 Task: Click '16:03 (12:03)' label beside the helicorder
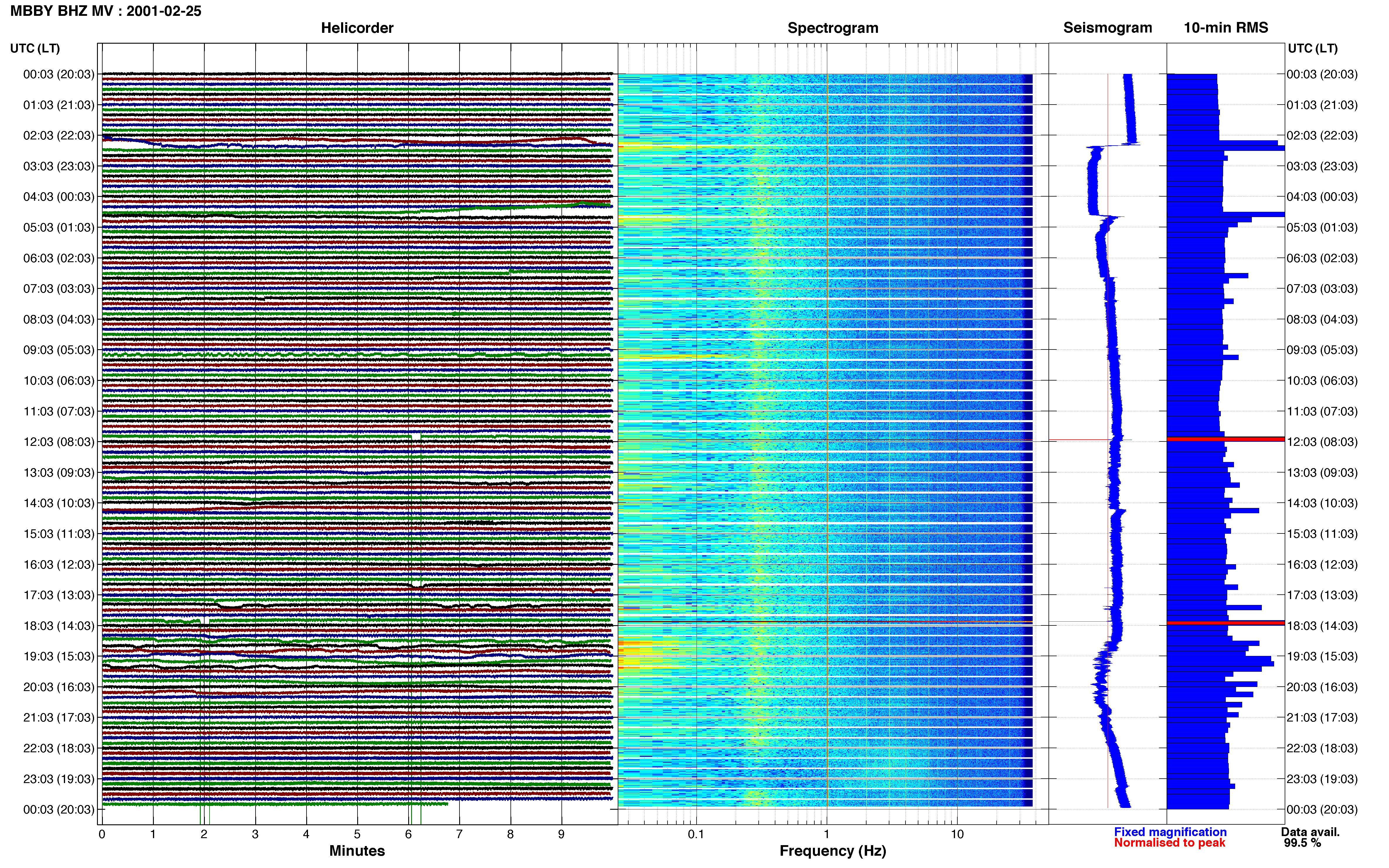point(59,565)
